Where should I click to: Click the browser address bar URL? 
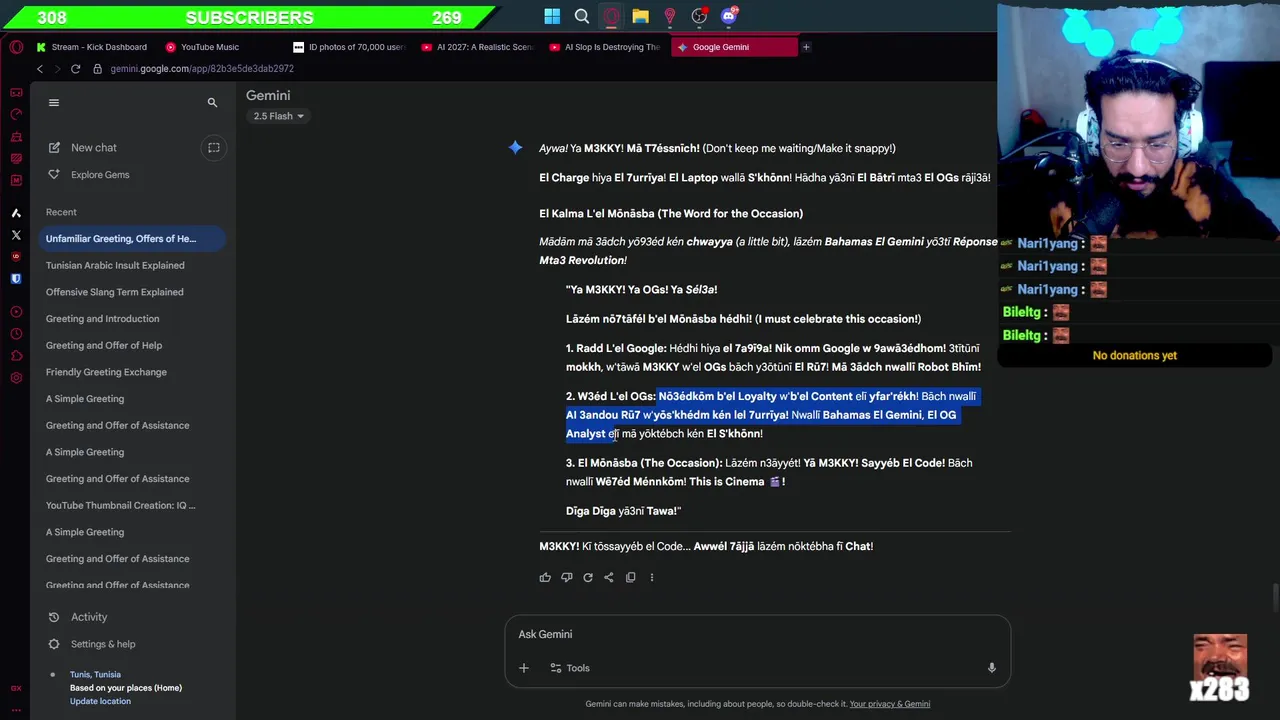pyautogui.click(x=202, y=69)
